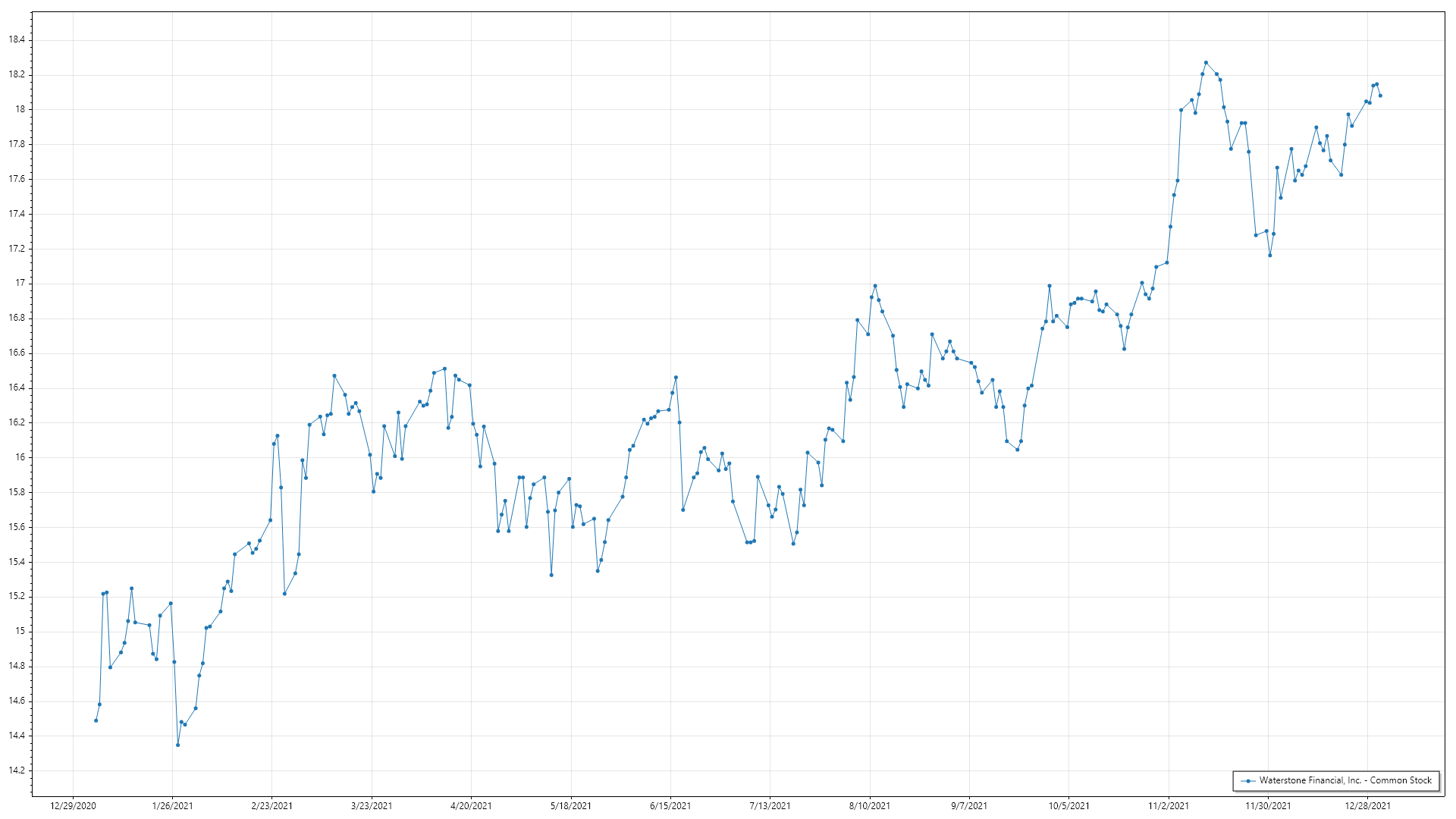Click the 16 y-axis value label

(20, 457)
